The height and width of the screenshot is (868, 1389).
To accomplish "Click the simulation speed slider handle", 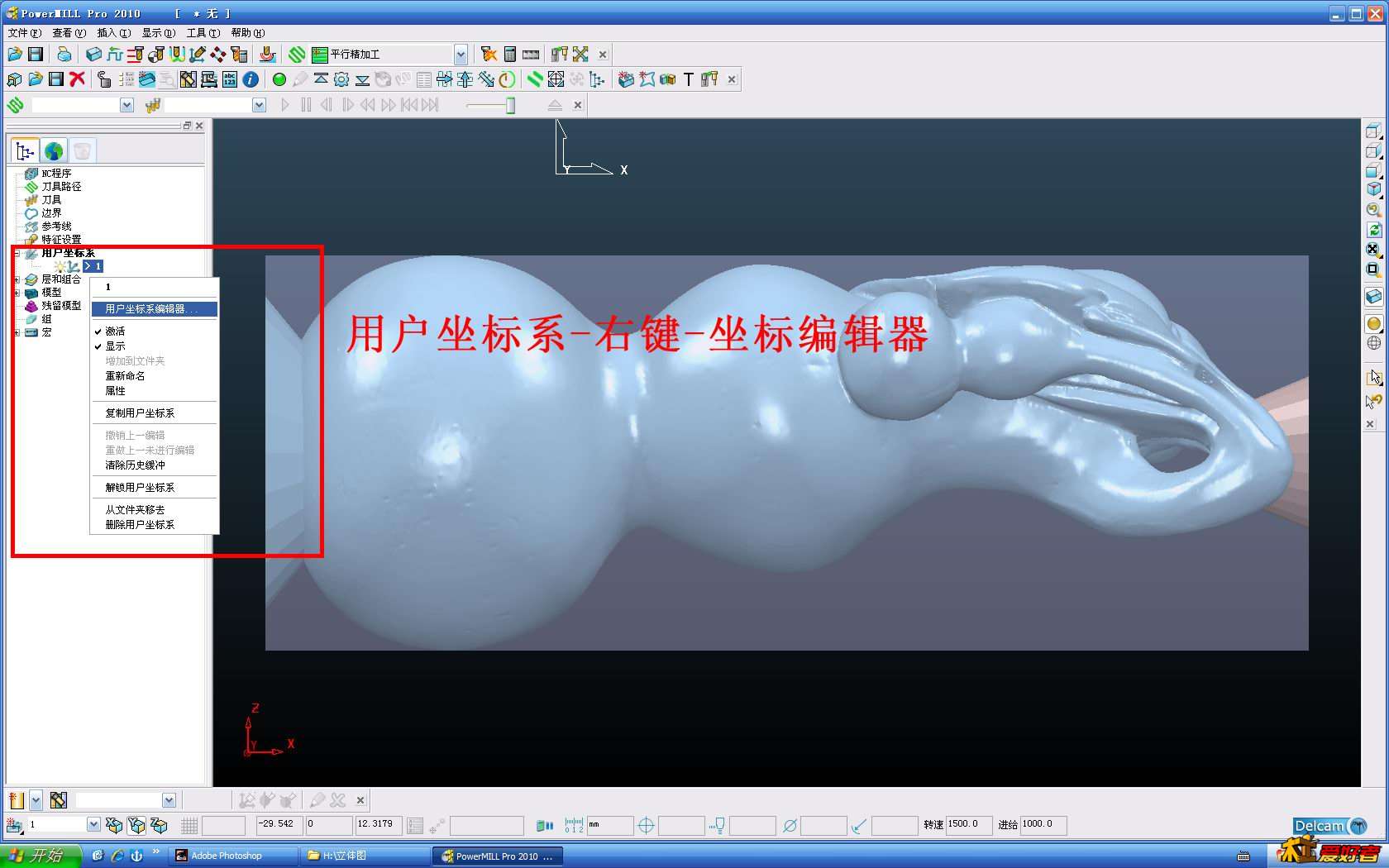I will tap(511, 105).
